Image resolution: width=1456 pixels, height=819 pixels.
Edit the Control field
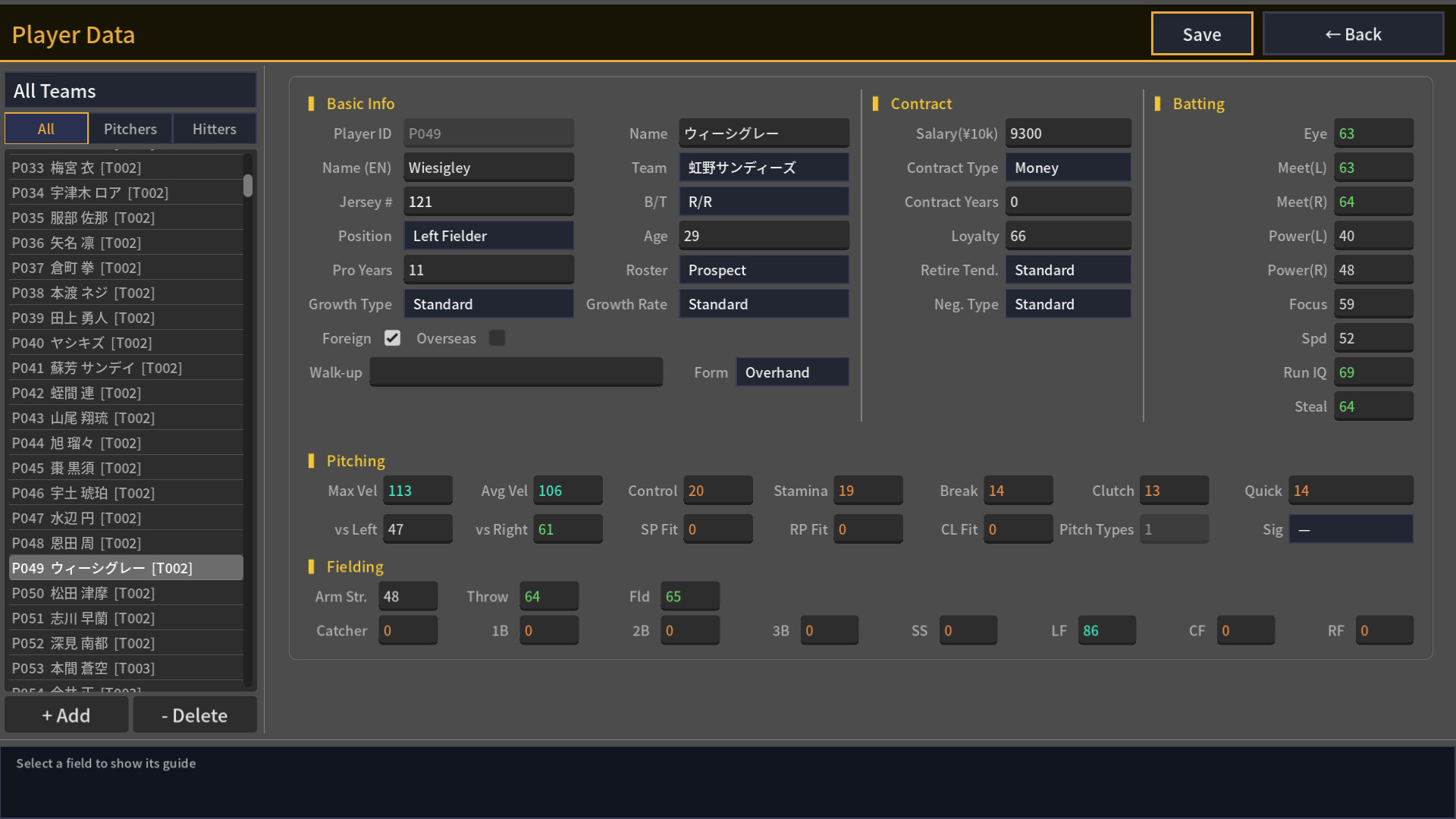(x=718, y=491)
